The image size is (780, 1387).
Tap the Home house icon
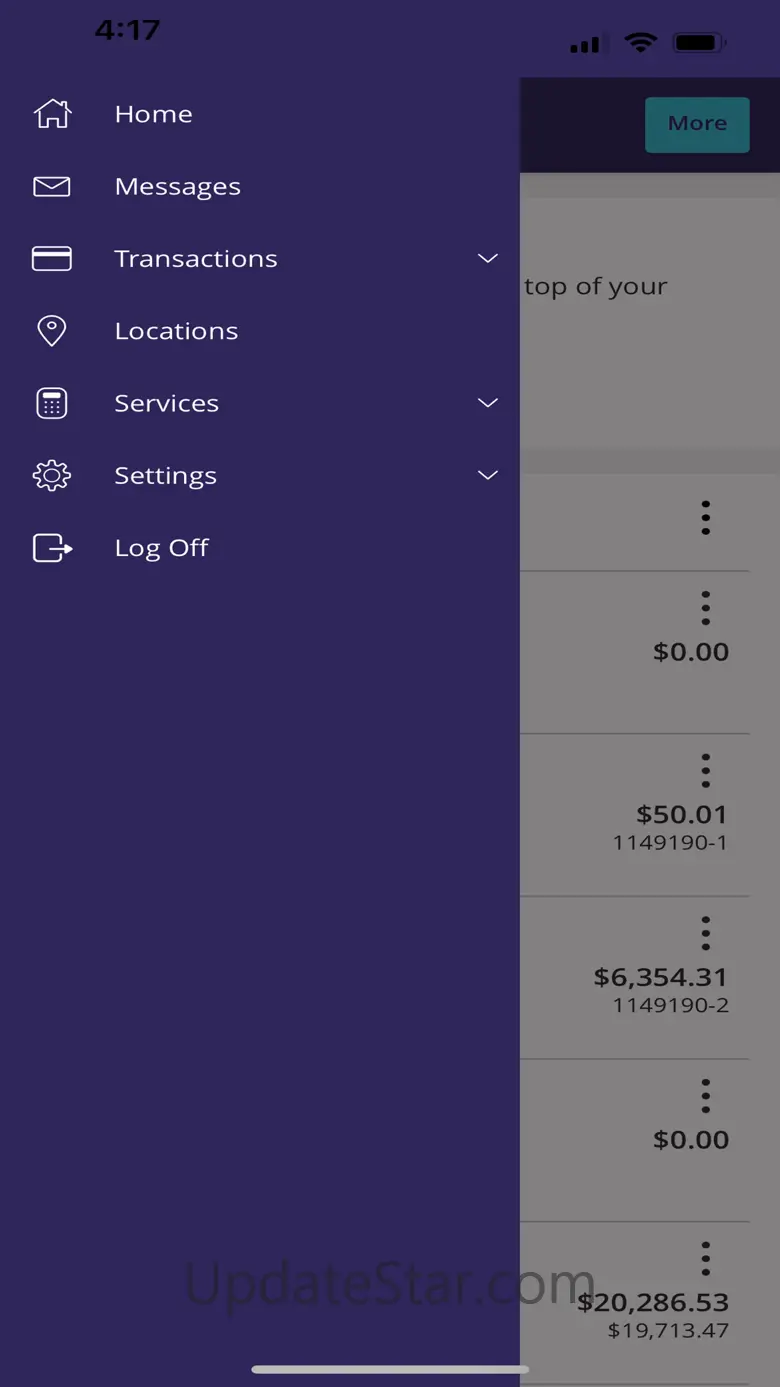pyautogui.click(x=52, y=114)
